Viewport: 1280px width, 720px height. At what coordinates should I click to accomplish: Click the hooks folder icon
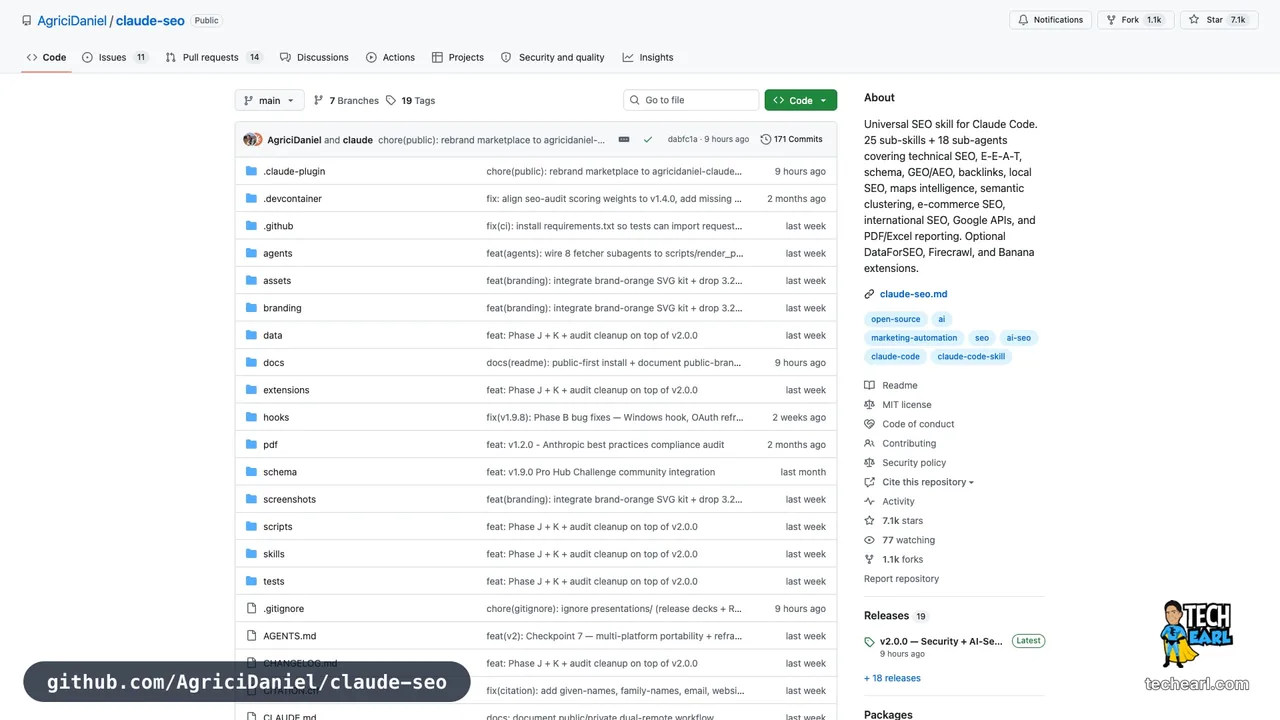coord(252,417)
